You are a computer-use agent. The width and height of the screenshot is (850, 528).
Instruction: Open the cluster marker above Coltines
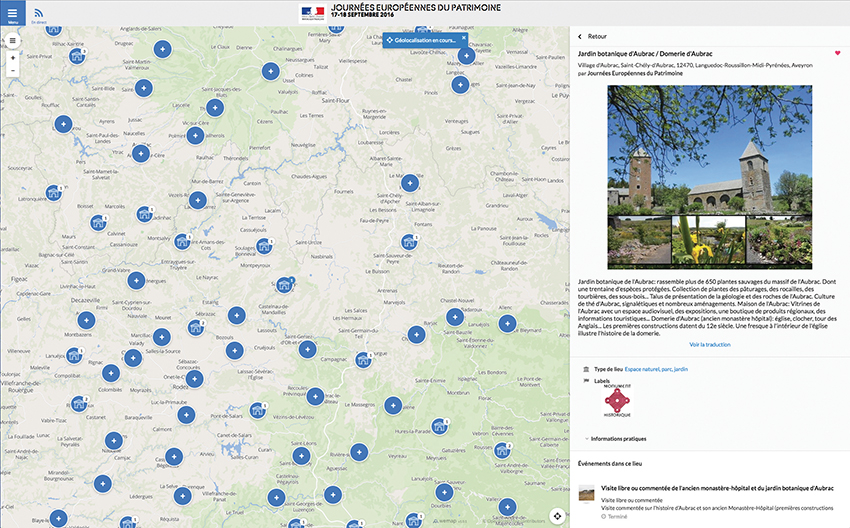[271, 71]
